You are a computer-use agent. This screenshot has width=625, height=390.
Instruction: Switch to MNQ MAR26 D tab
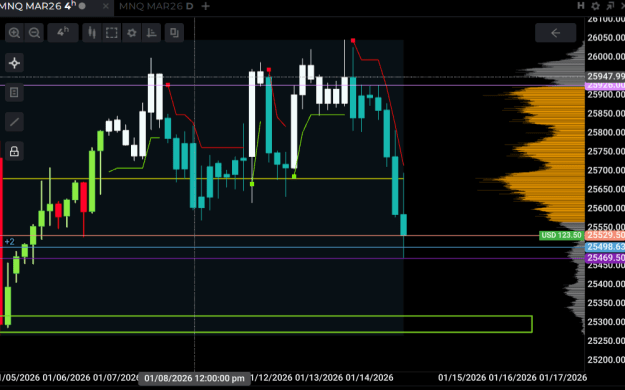click(x=156, y=6)
